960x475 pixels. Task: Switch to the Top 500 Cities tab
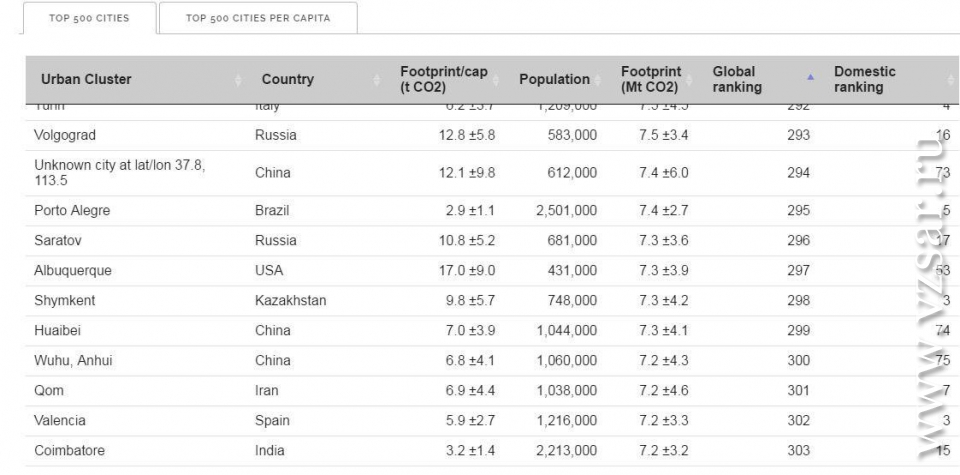[89, 18]
